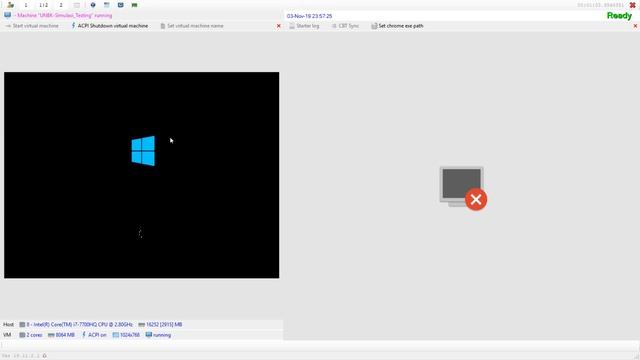This screenshot has height=360, width=640.
Task: Click the host CPU chip icon
Action: (22, 324)
